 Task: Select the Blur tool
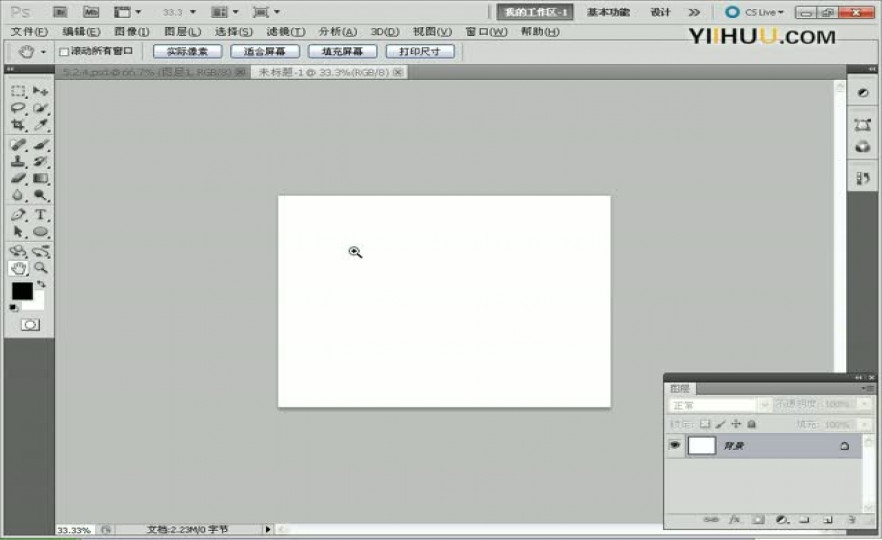18,195
